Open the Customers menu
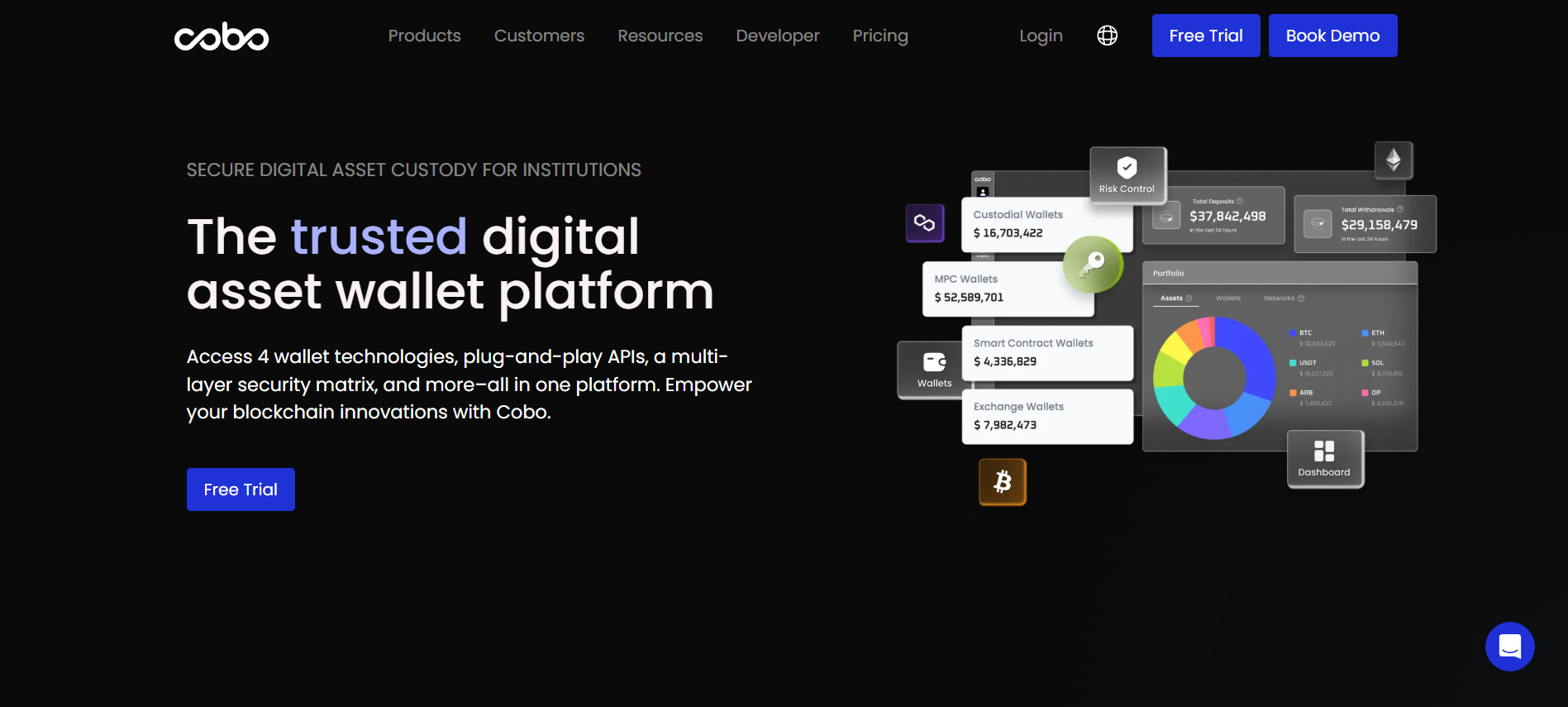This screenshot has width=1568, height=707. pyautogui.click(x=539, y=36)
